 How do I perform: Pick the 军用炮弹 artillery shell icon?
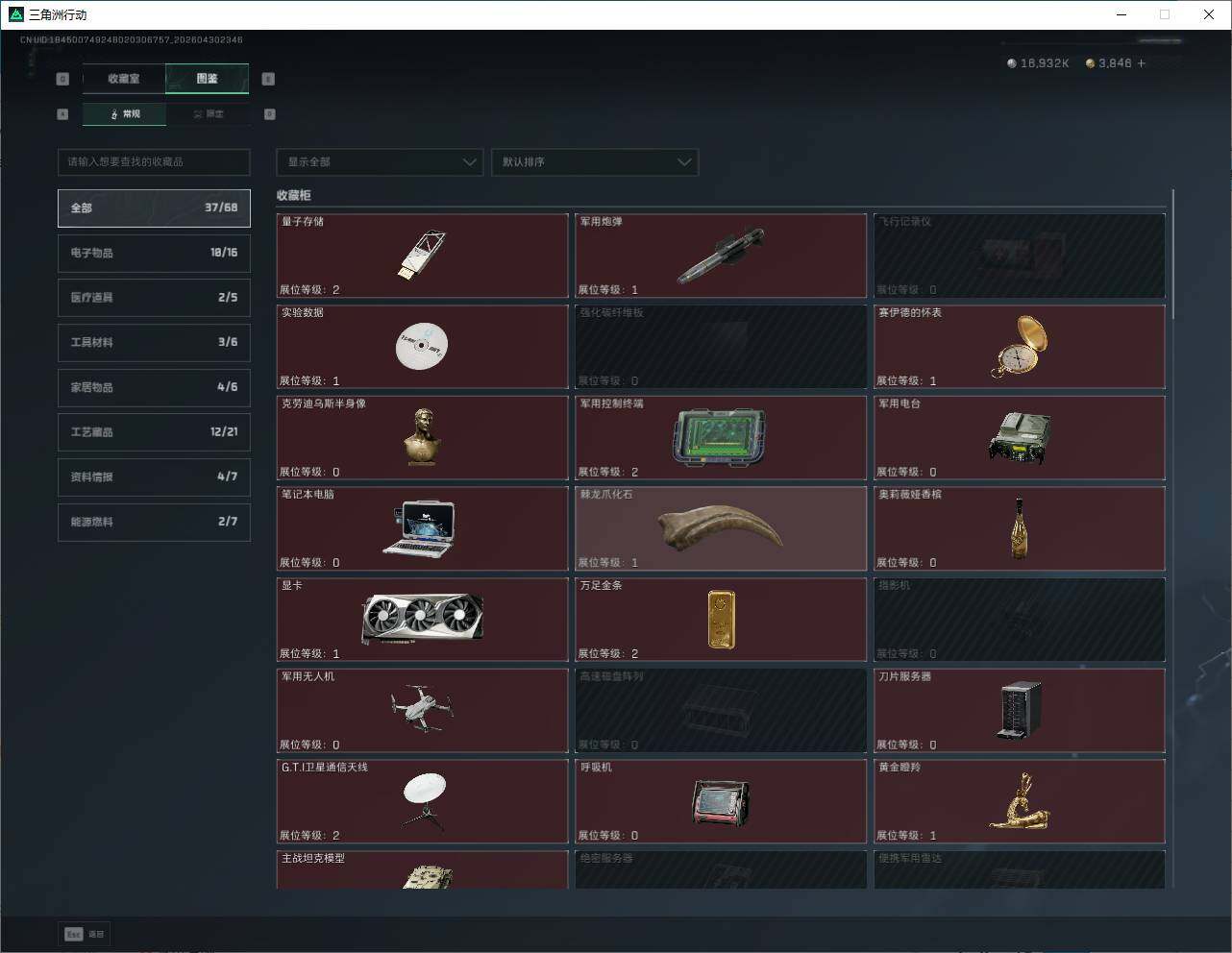pyautogui.click(x=721, y=256)
